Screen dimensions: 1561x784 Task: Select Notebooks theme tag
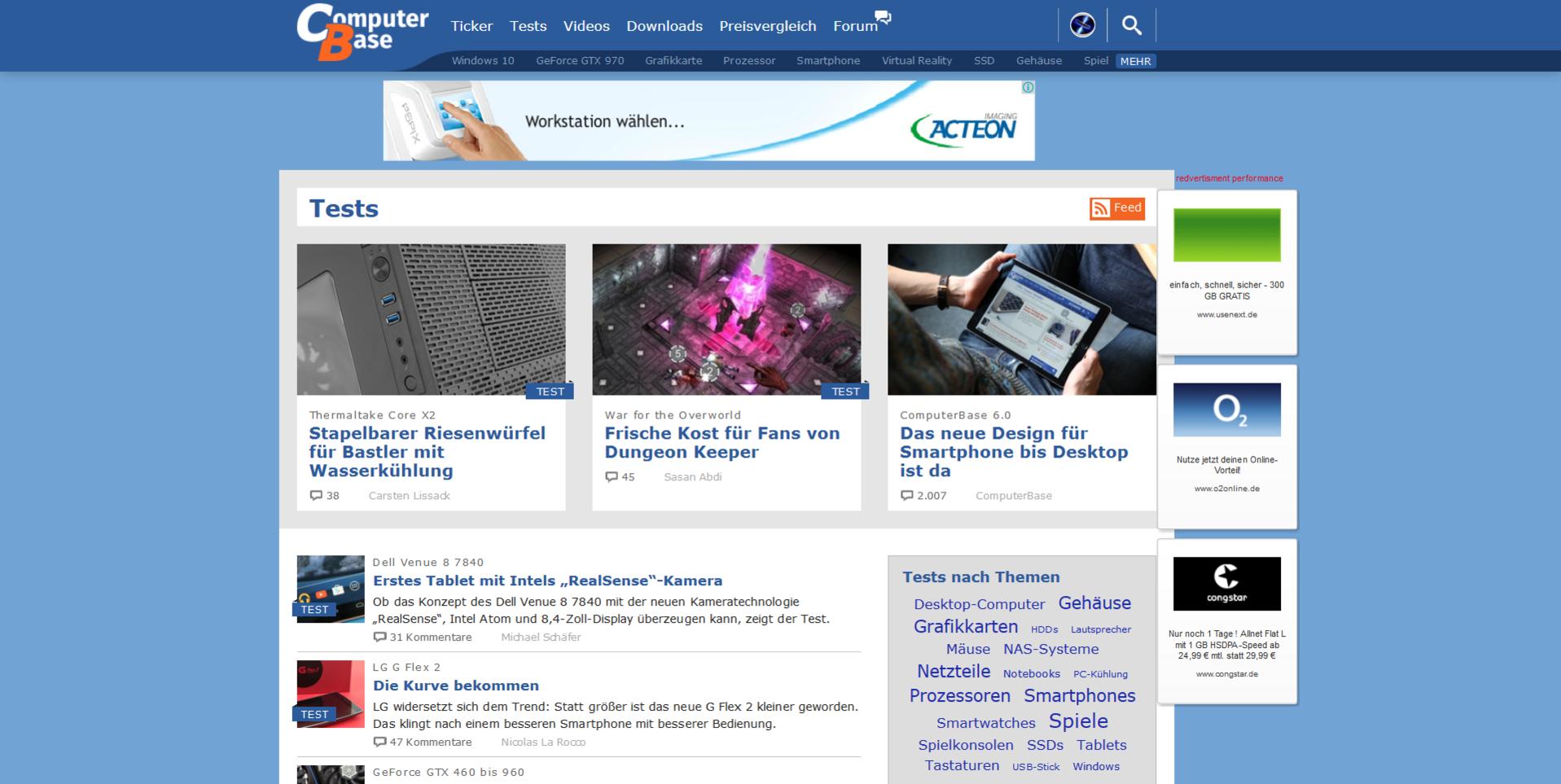(1032, 674)
